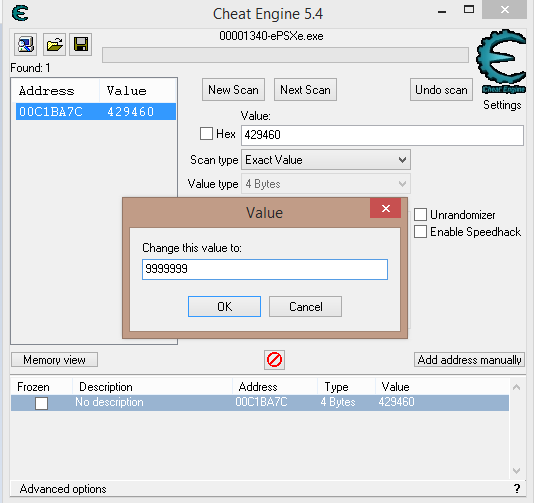Click No description cell
The width and height of the screenshot is (534, 503).
pos(109,402)
